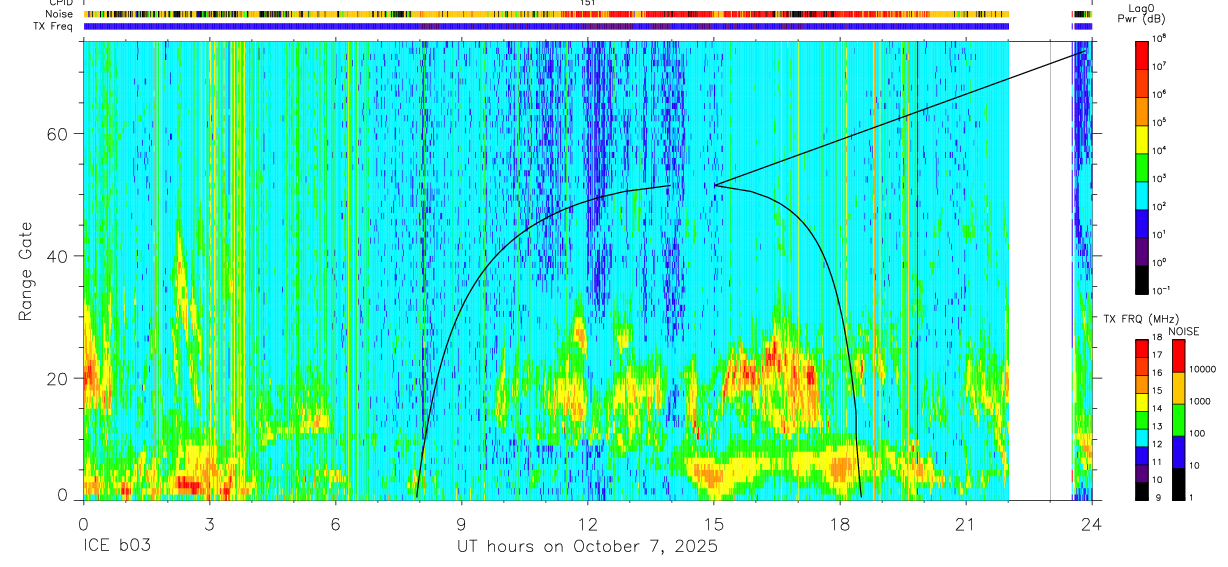Click the '100' label on NOISE scale
Image resolution: width=1228 pixels, height=567 pixels.
pyautogui.click(x=1199, y=433)
